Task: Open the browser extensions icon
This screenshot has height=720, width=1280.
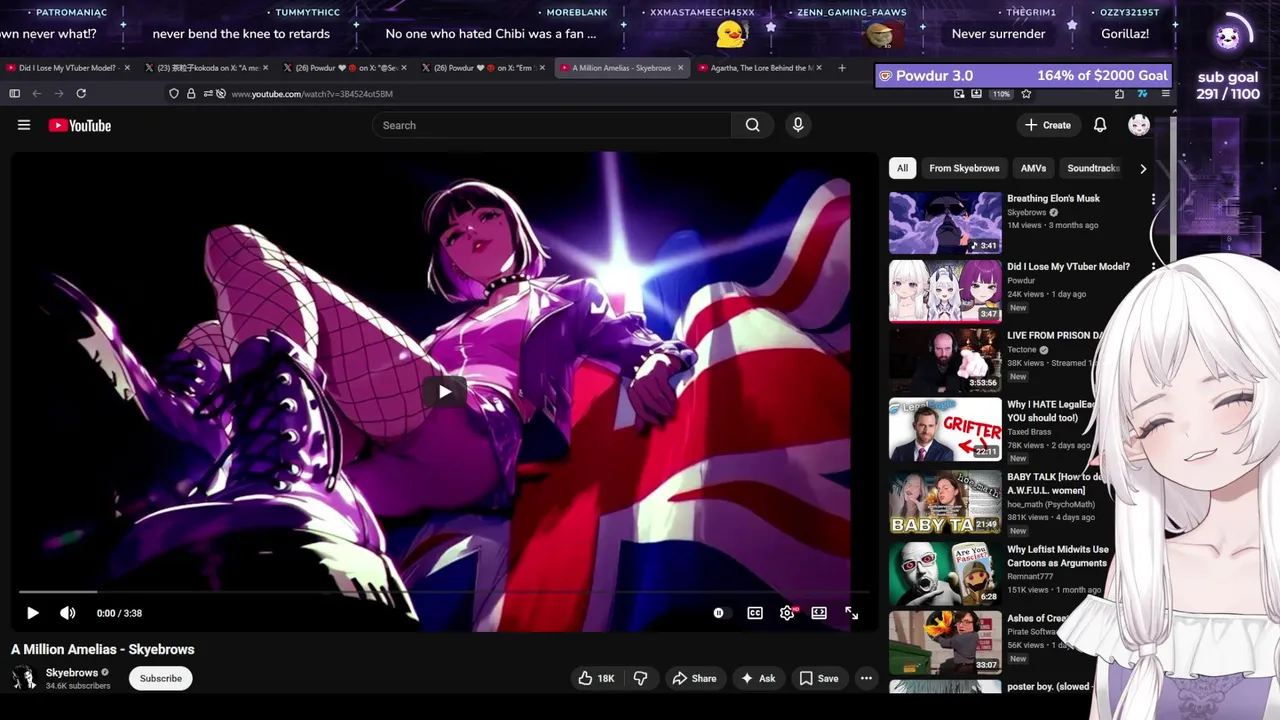Action: (x=1119, y=93)
